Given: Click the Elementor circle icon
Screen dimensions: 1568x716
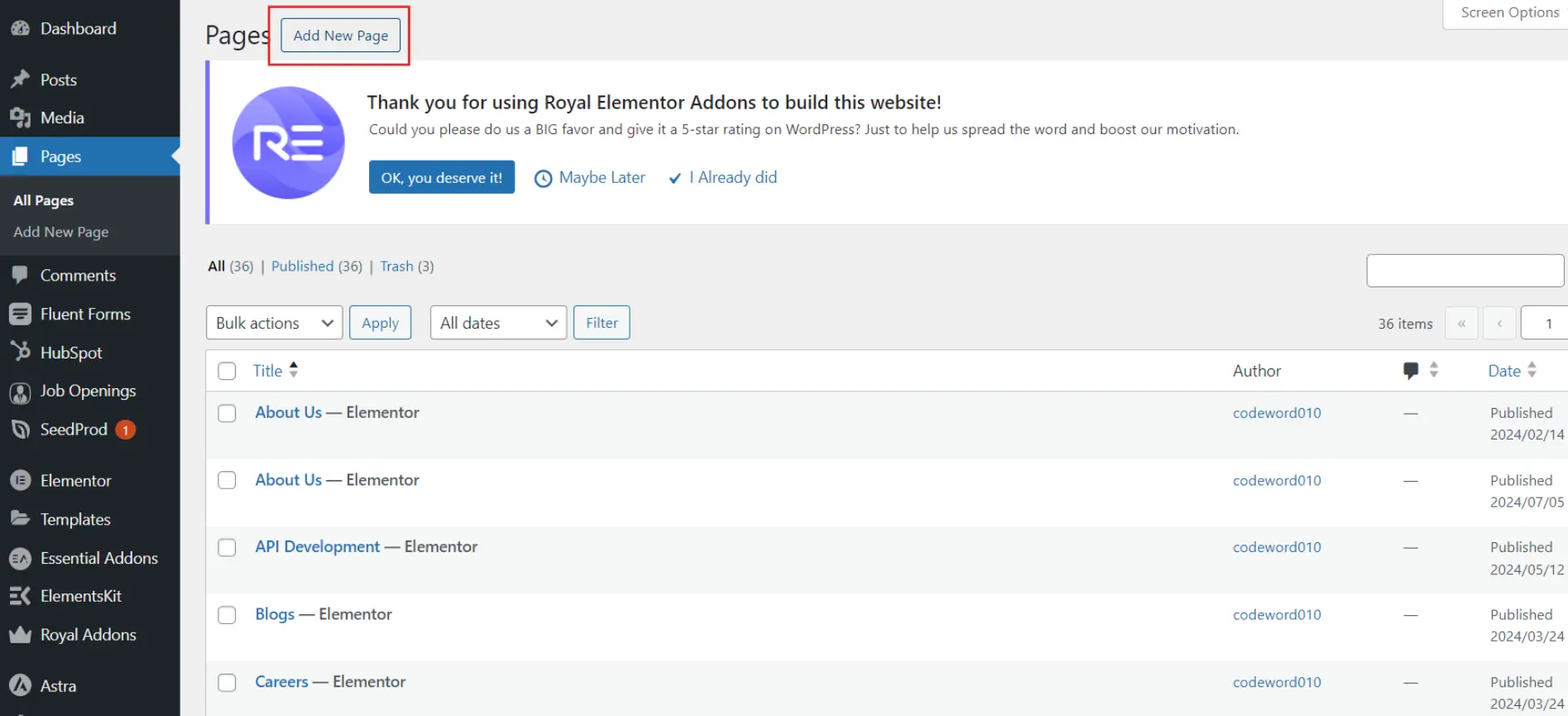Looking at the screenshot, I should coord(20,480).
